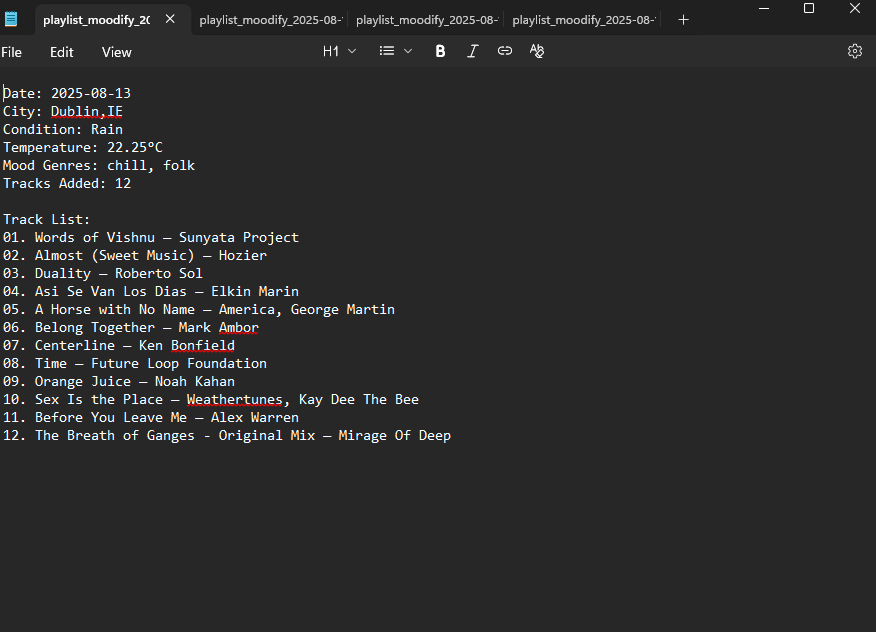876x632 pixels.
Task: Clear formatting with the Ab eraser icon
Action: pyautogui.click(x=537, y=51)
